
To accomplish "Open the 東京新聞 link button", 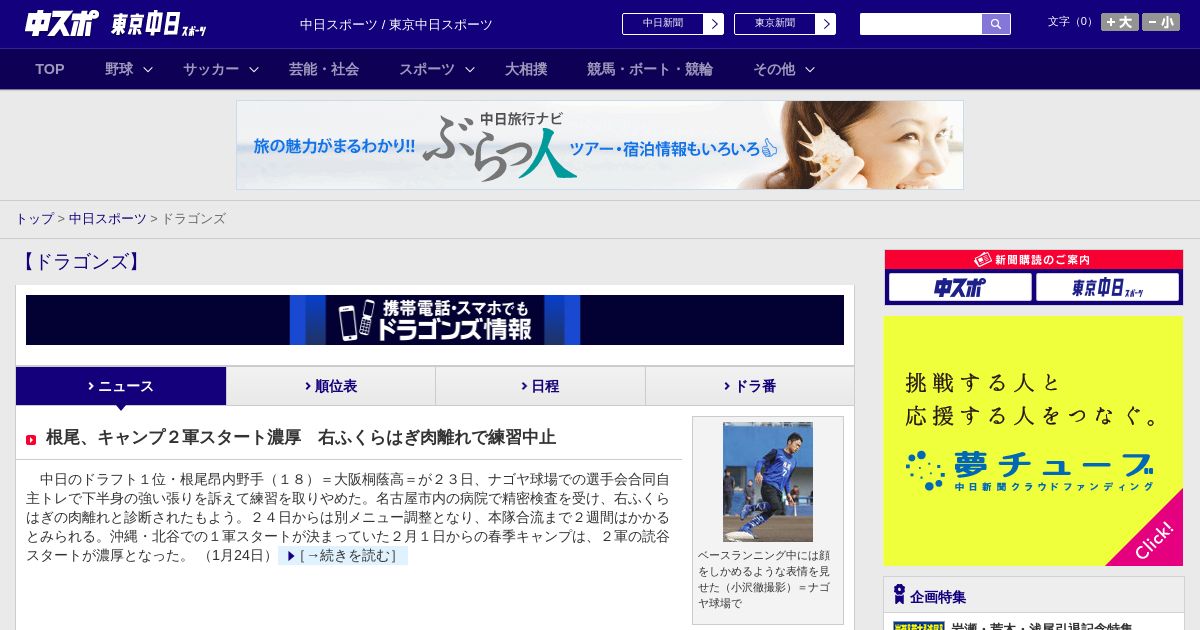I will [774, 23].
